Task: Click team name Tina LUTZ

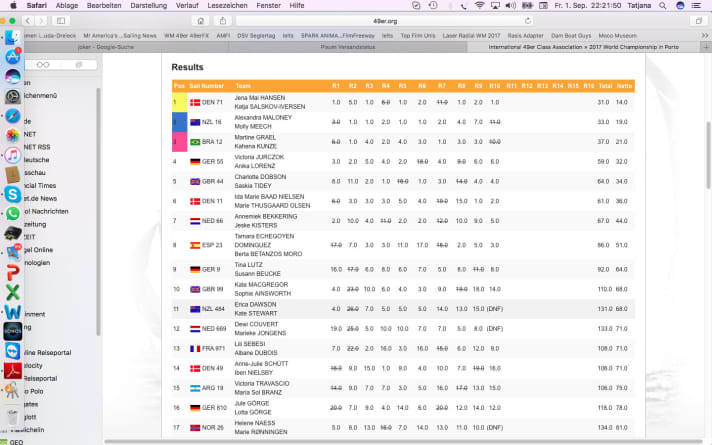Action: (248, 265)
